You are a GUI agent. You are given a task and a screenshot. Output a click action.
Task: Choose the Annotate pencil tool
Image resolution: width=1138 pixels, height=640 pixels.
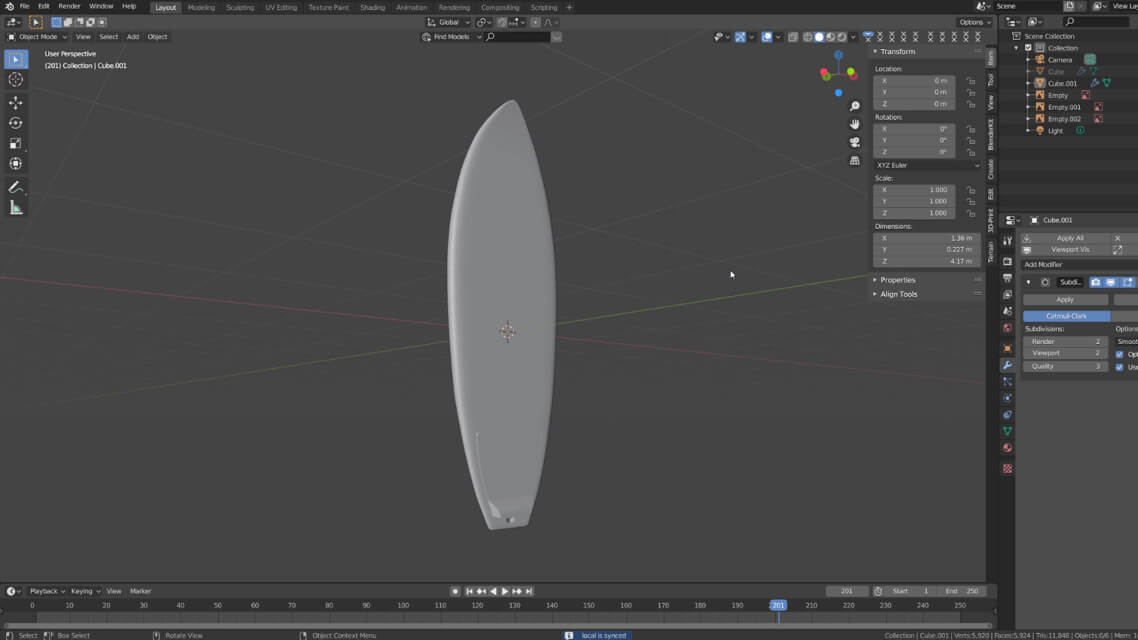[x=16, y=188]
